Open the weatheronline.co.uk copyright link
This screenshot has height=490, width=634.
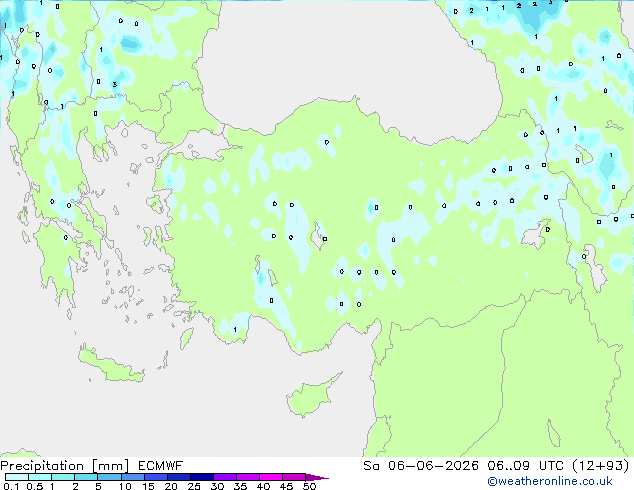pos(550,481)
